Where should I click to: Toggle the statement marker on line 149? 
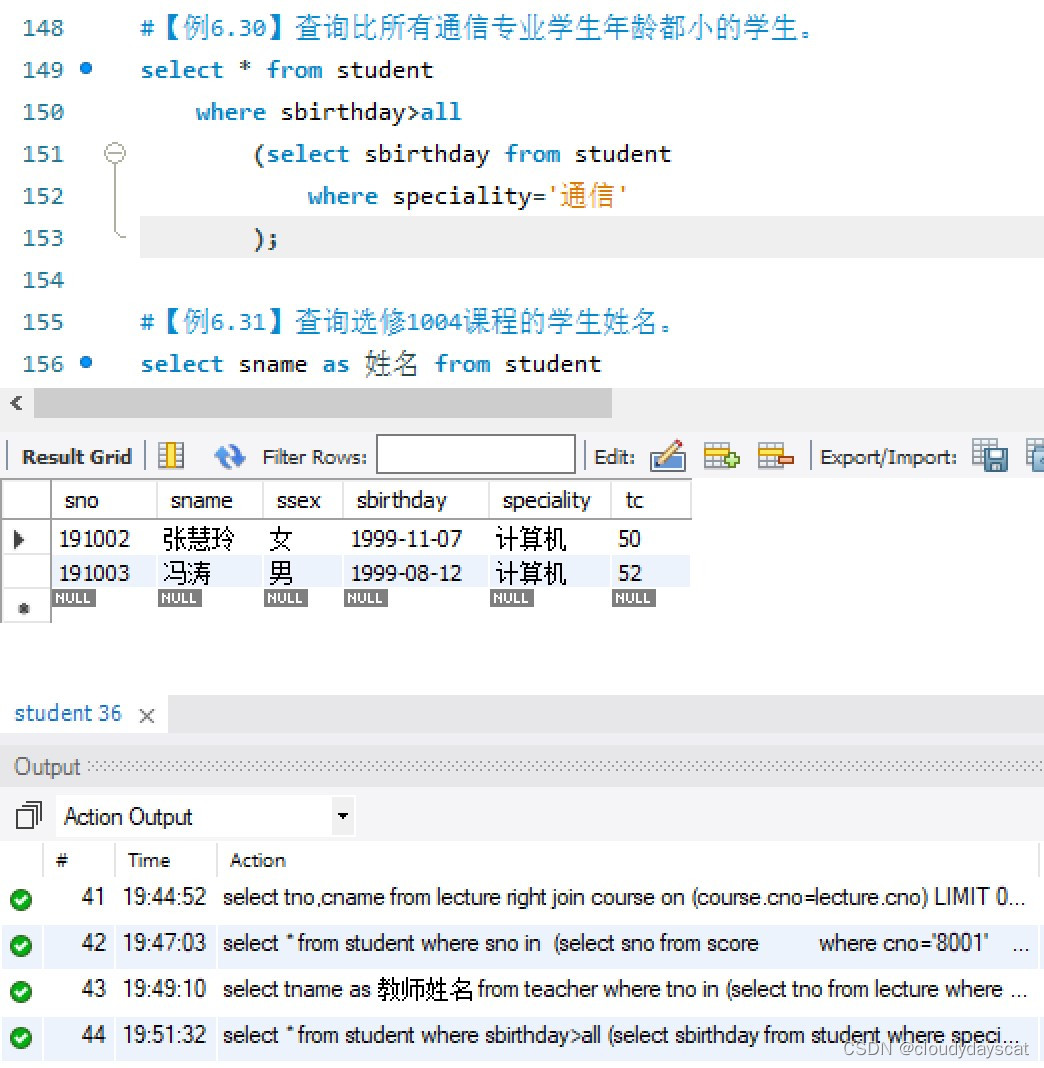pos(85,70)
